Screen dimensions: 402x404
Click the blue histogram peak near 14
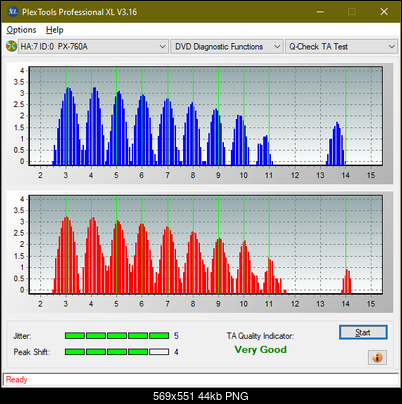click(336, 144)
